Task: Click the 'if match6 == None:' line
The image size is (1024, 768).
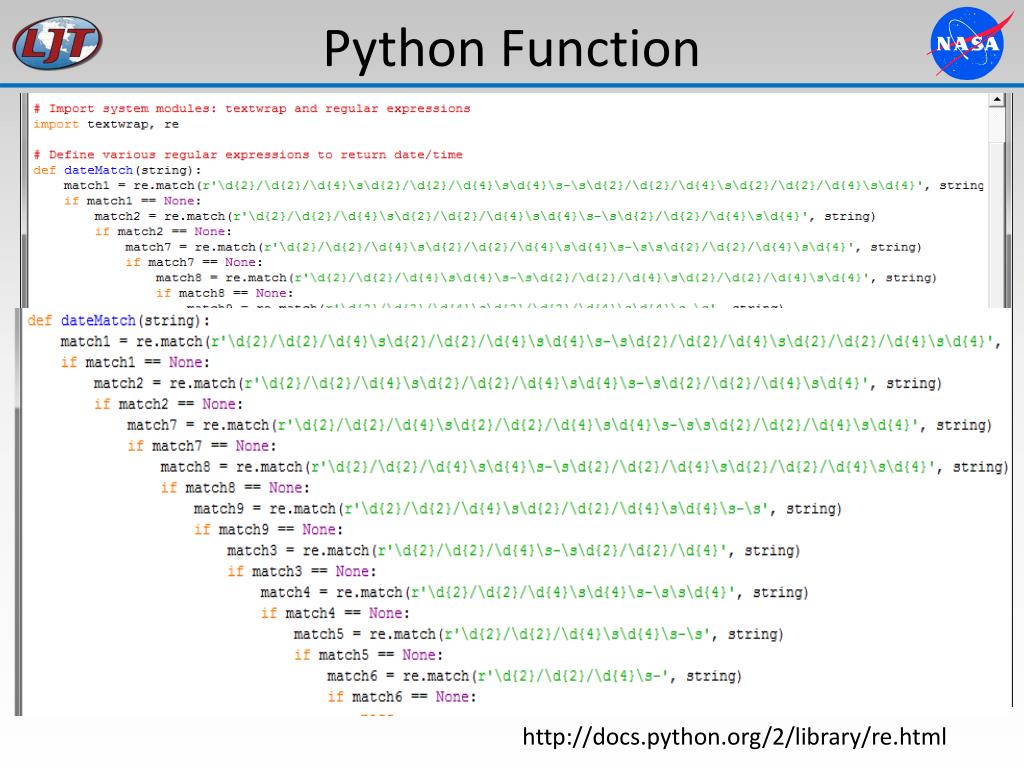Action: [402, 697]
